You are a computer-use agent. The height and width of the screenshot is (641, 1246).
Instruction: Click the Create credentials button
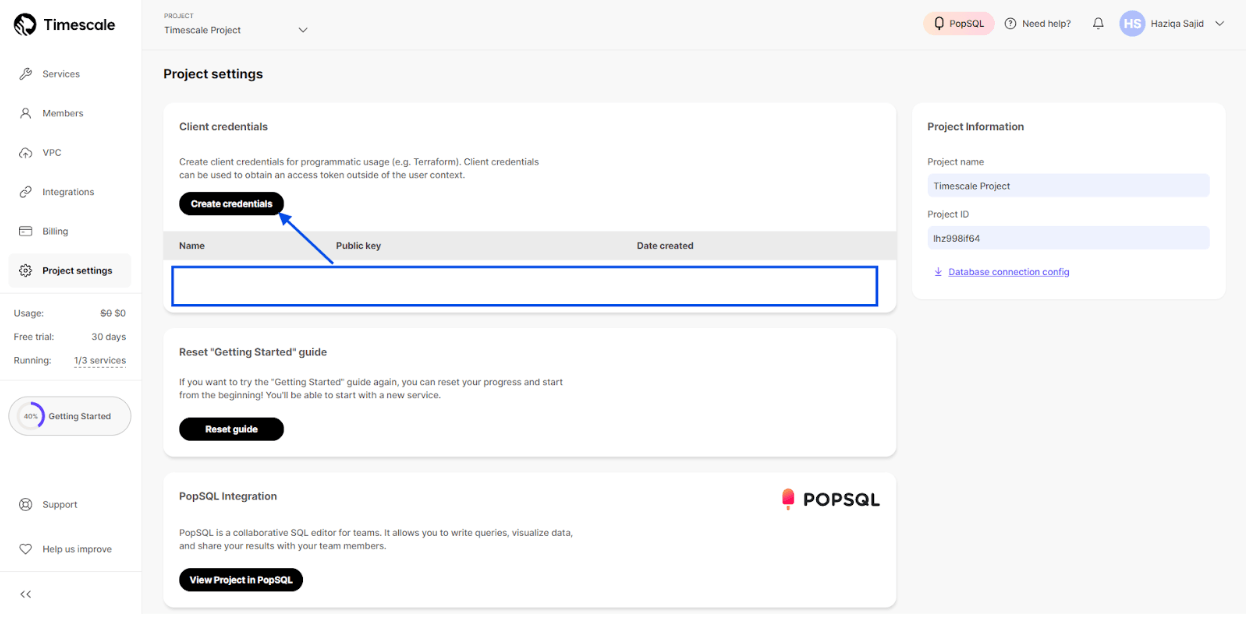click(231, 204)
